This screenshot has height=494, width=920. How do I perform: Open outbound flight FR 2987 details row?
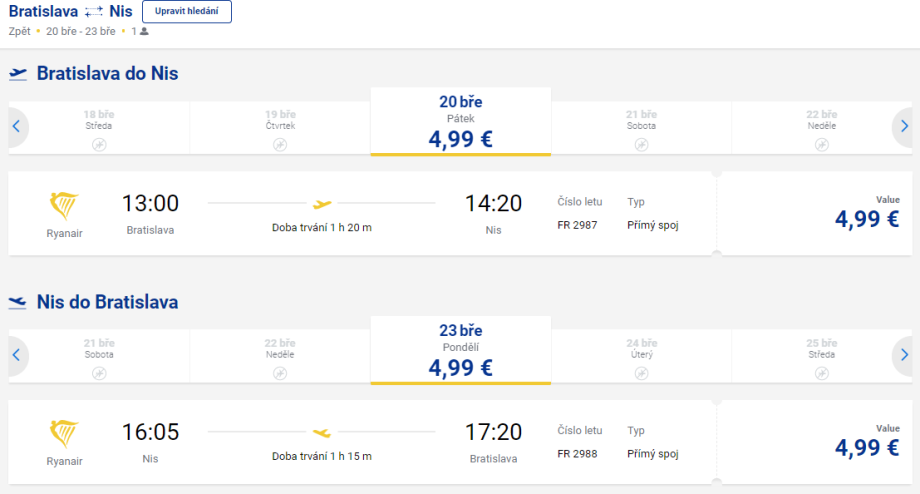(x=360, y=213)
